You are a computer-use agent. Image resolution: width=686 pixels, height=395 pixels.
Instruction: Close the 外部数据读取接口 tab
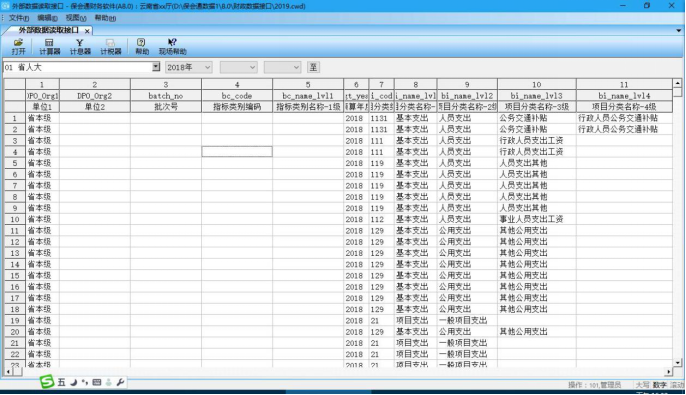click(x=87, y=31)
